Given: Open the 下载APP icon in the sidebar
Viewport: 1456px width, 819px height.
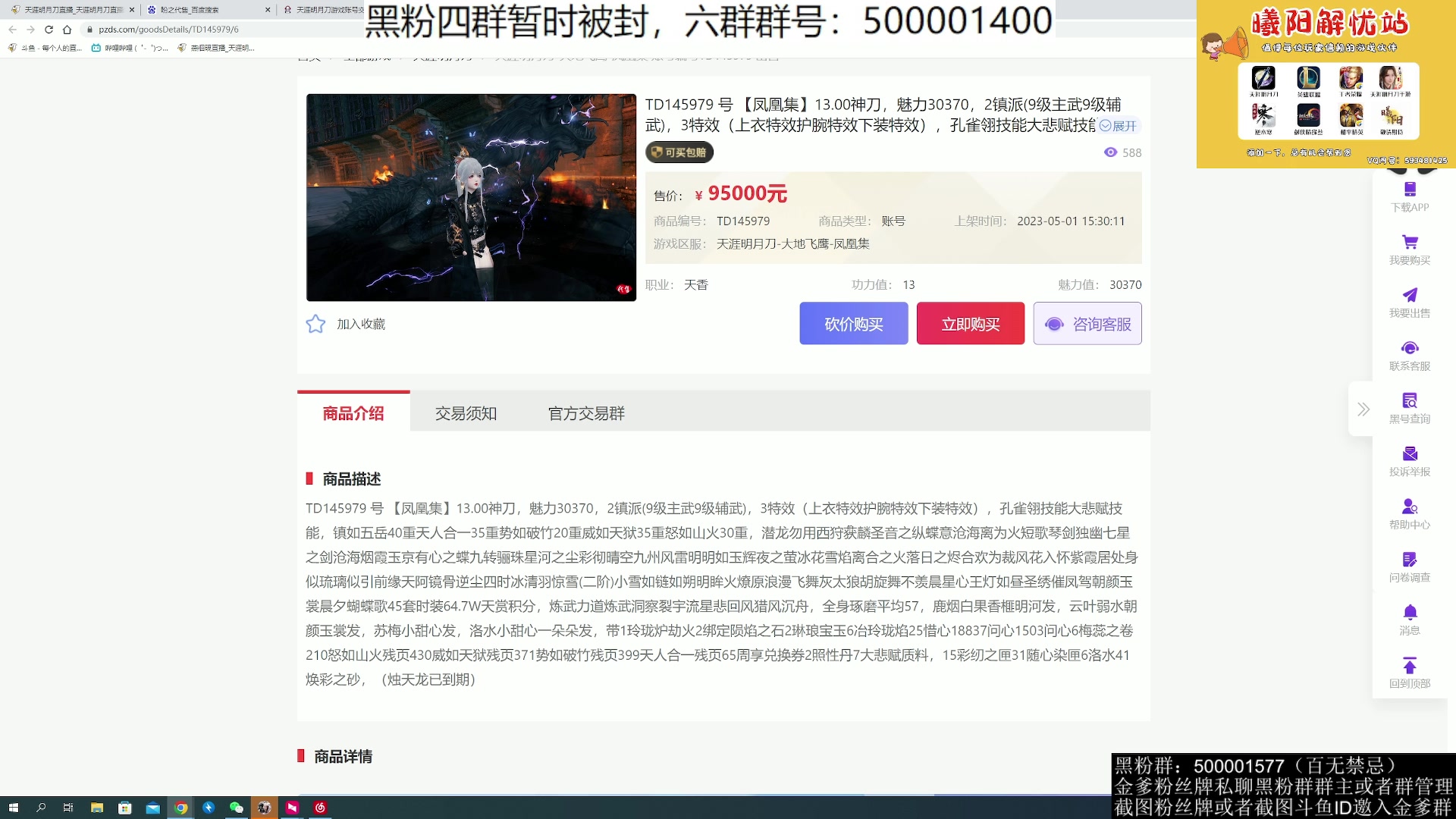Looking at the screenshot, I should 1409,196.
